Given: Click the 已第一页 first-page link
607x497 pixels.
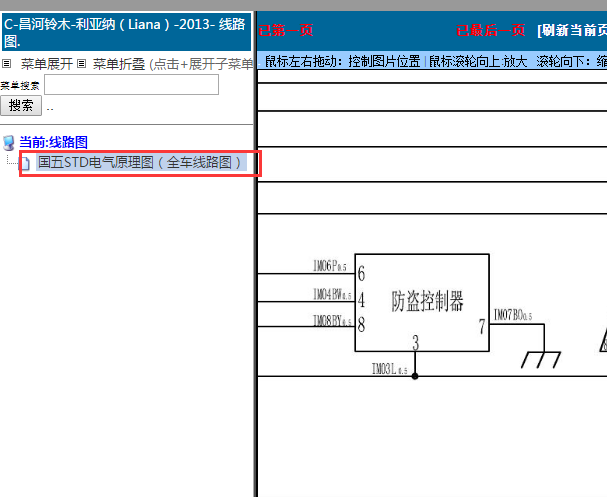Looking at the screenshot, I should [285, 30].
